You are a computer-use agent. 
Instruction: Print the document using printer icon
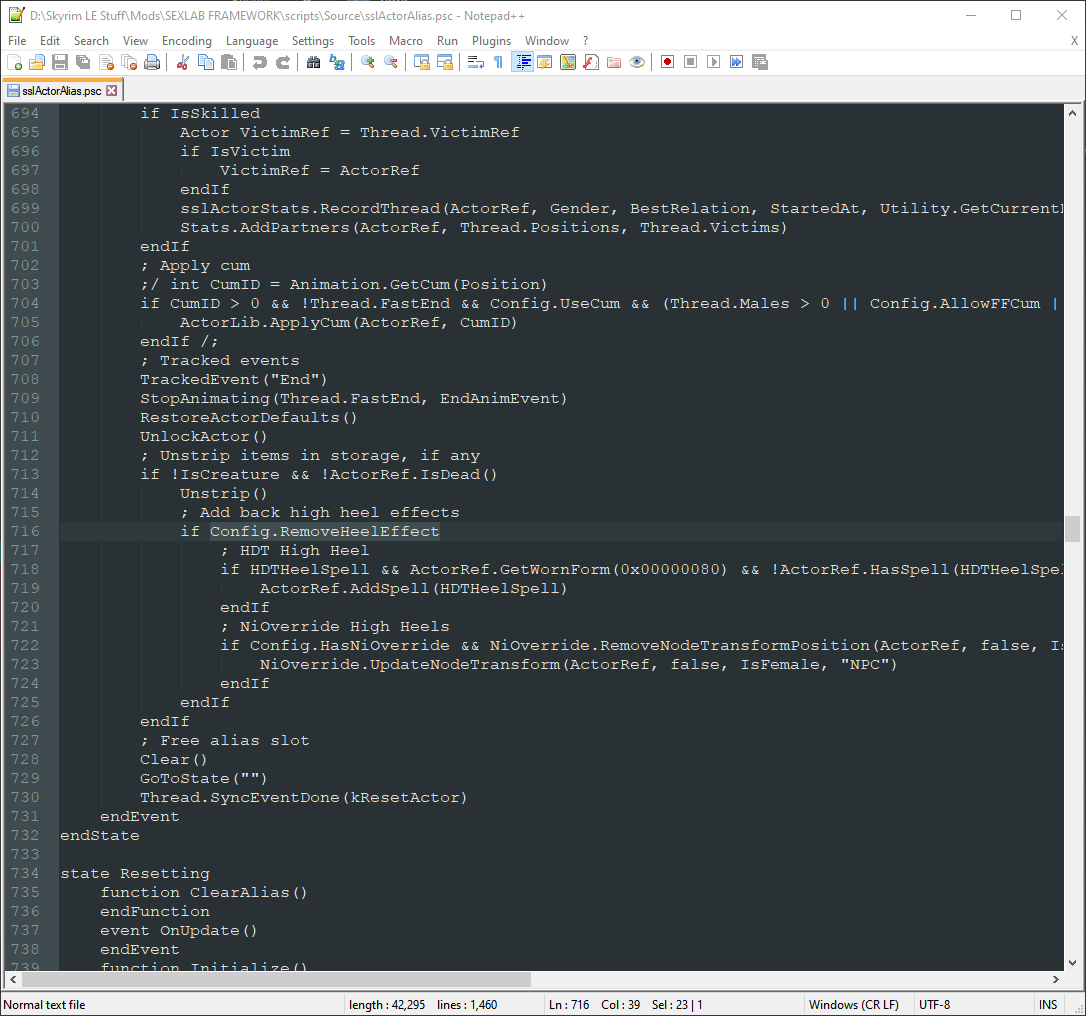click(x=152, y=62)
